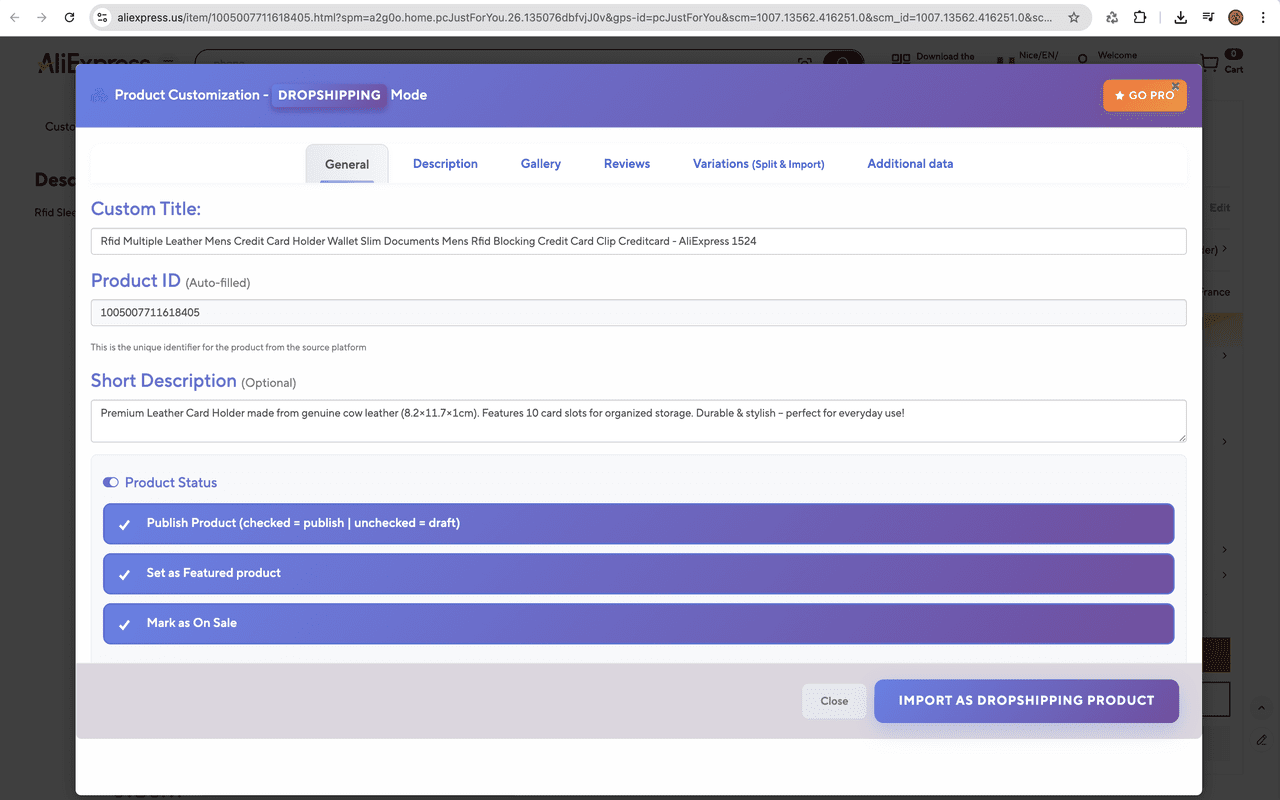Open the Variations (Split & Import) tab
Image resolution: width=1280 pixels, height=800 pixels.
(759, 164)
